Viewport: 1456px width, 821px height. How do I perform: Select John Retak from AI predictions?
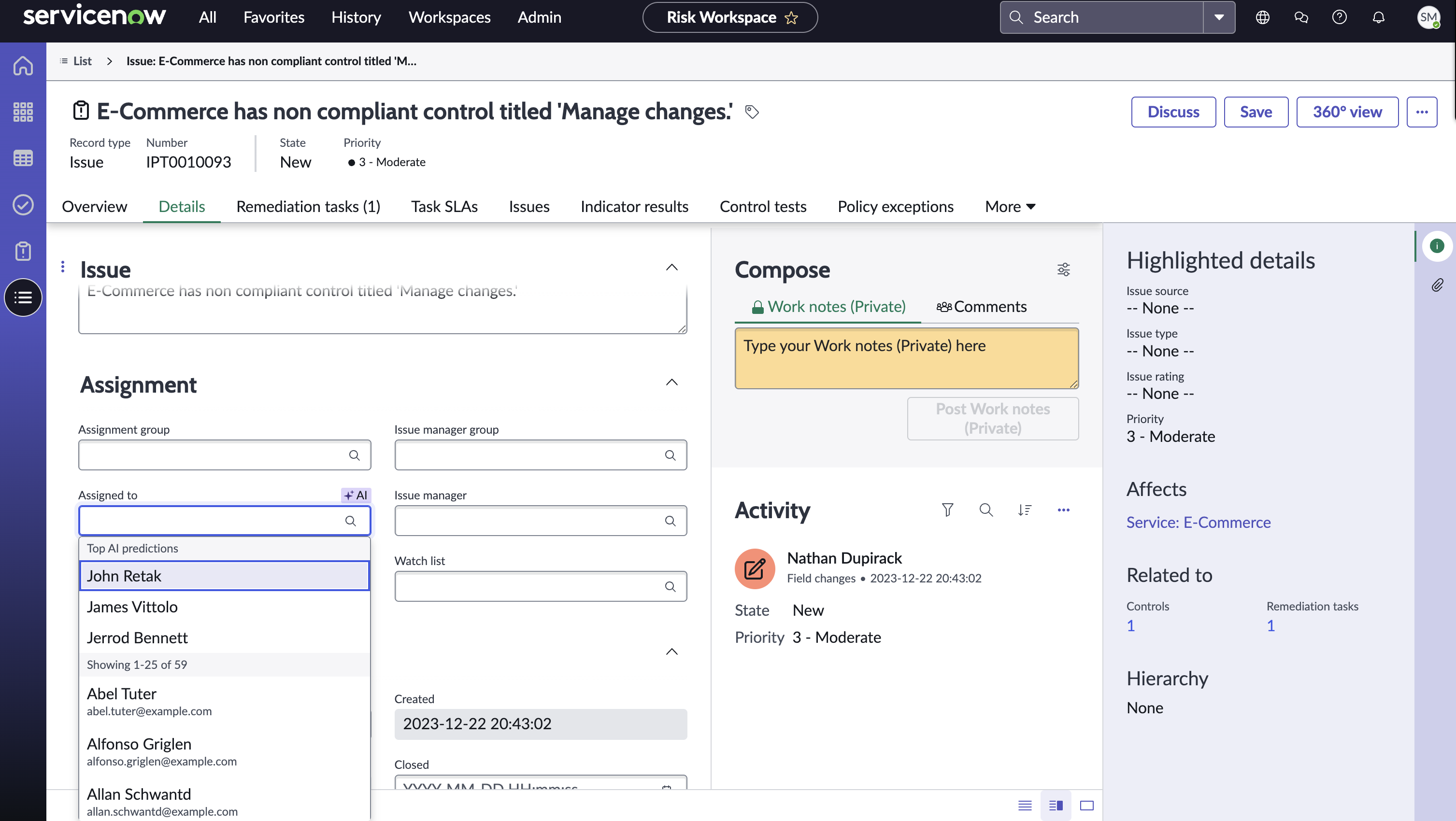click(x=225, y=576)
